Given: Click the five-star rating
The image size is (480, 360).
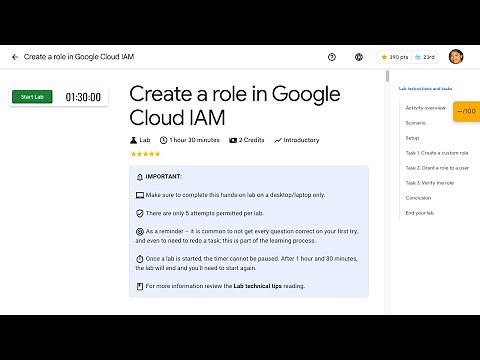Looking at the screenshot, I should (x=145, y=154).
